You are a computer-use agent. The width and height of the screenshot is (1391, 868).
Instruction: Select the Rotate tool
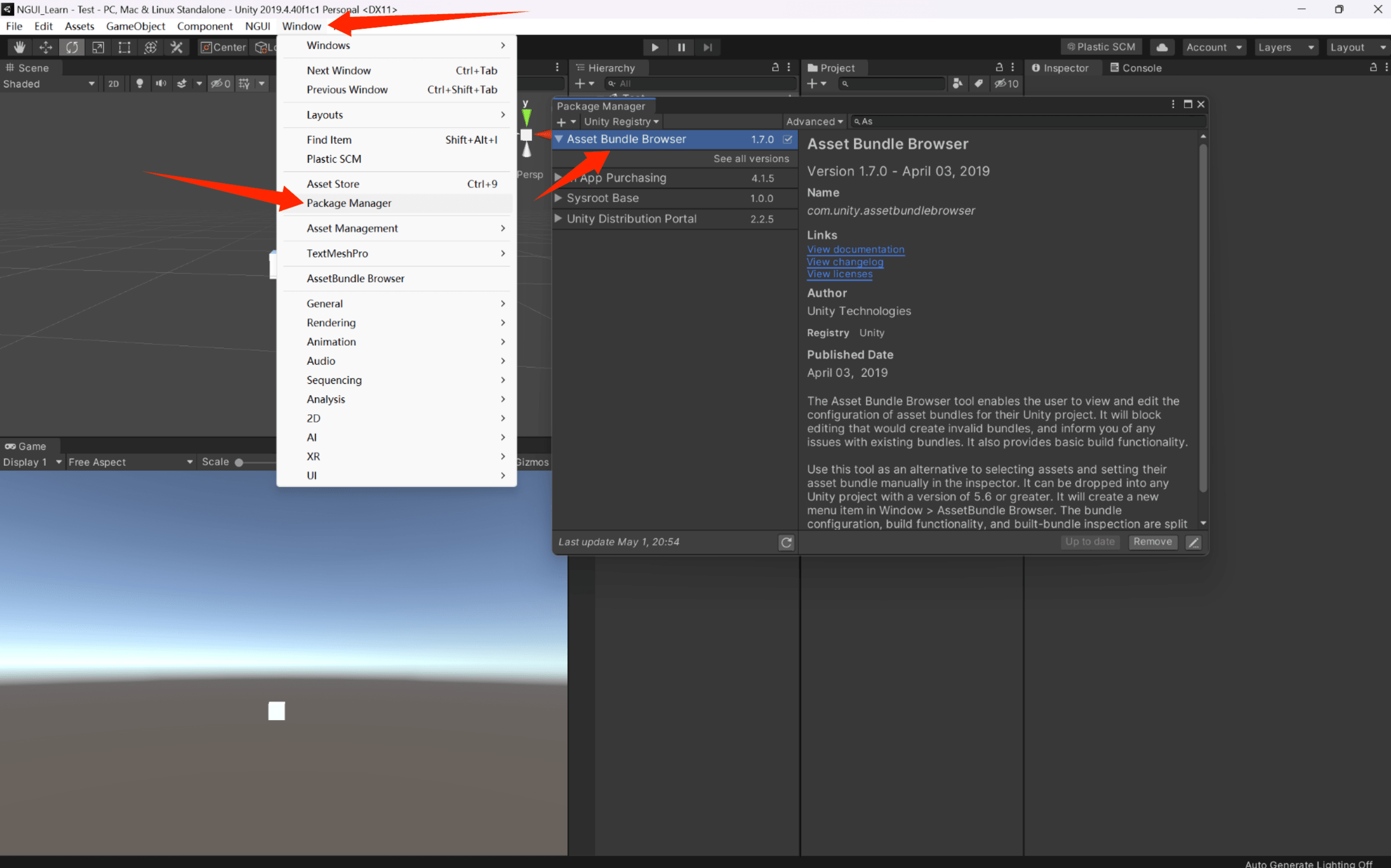tap(72, 47)
